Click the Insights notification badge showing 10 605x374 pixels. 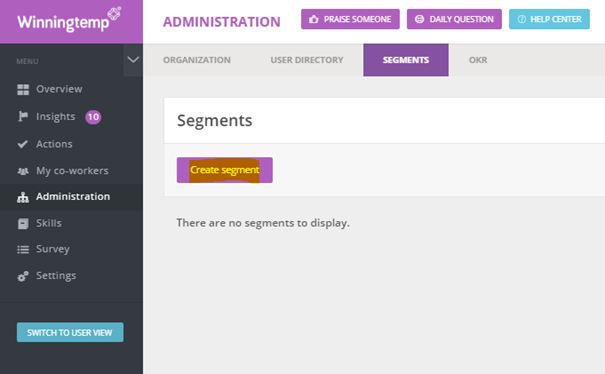93,117
